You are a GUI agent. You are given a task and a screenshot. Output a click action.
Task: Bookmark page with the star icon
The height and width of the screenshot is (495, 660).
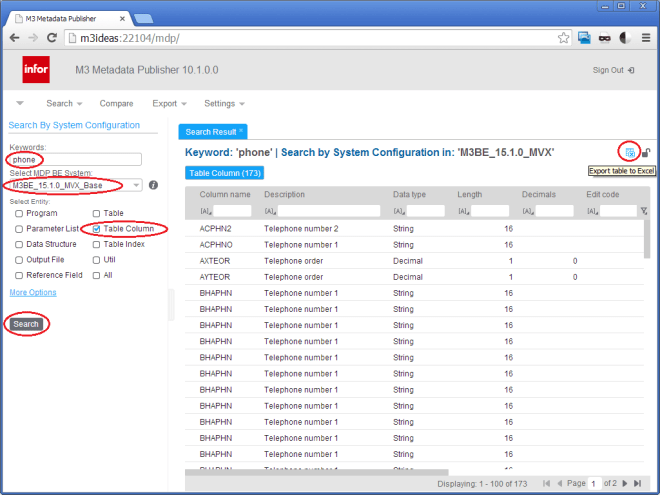(561, 38)
